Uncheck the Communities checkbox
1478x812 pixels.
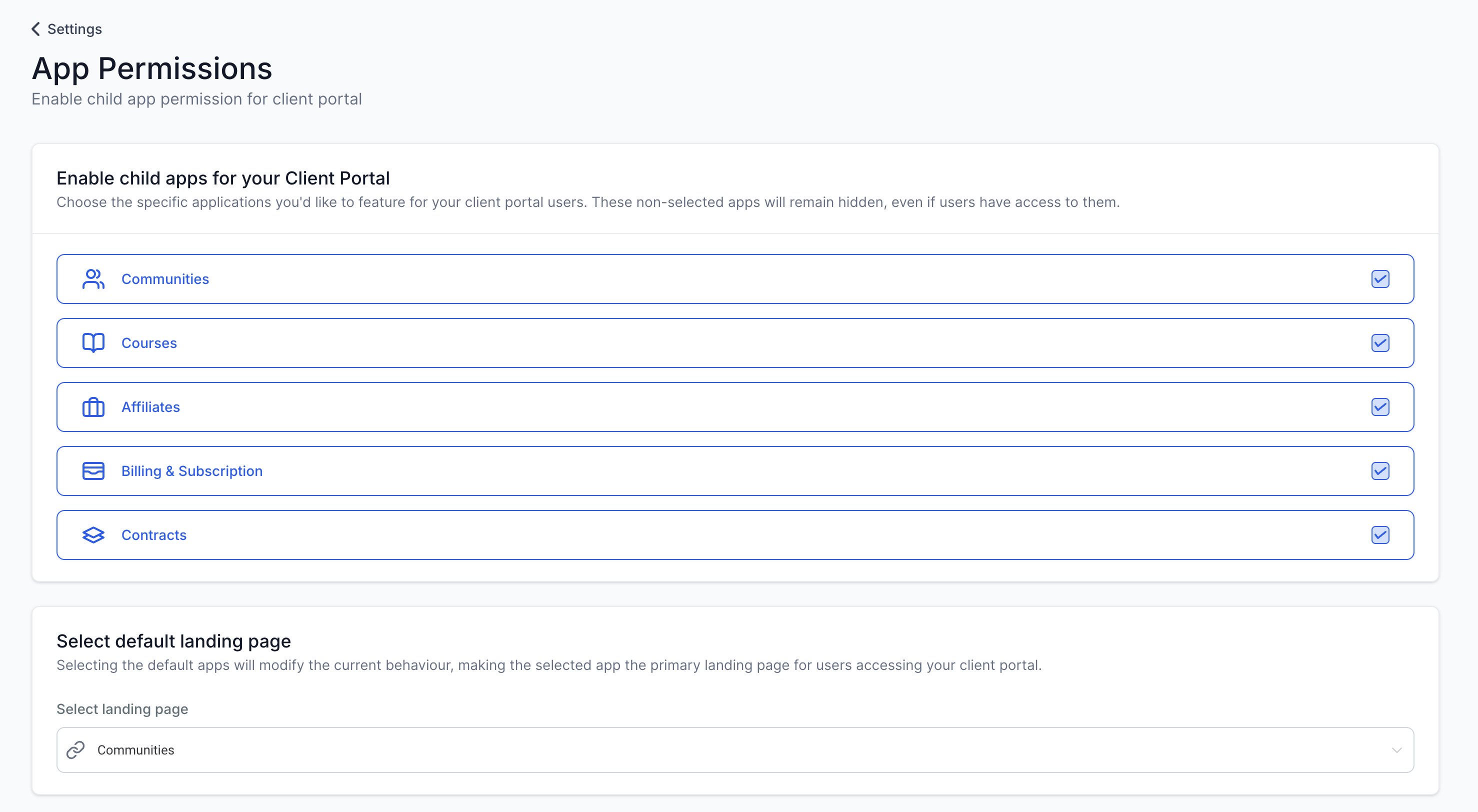tap(1380, 279)
